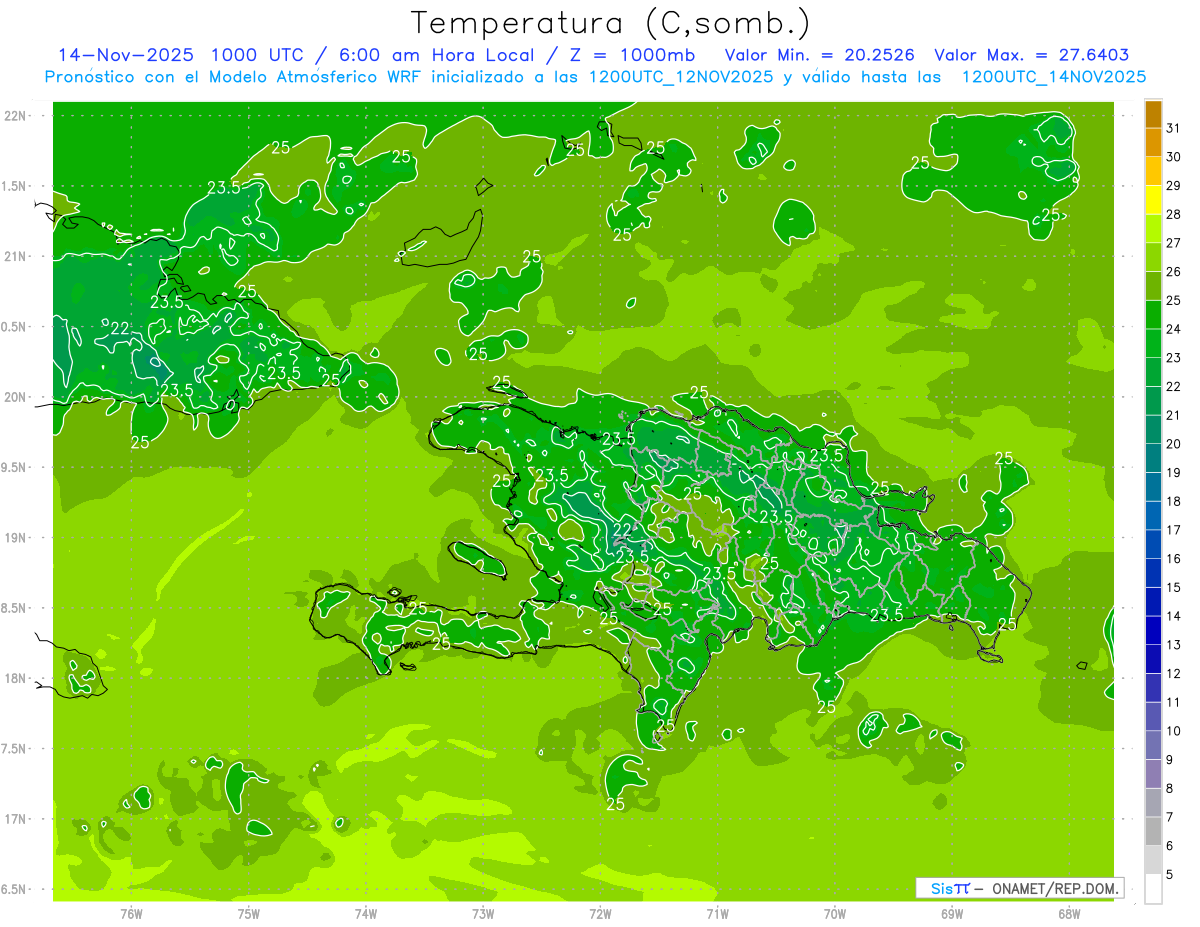Click the 19N latitude axis label
This screenshot has height=927, width=1200.
[16, 537]
